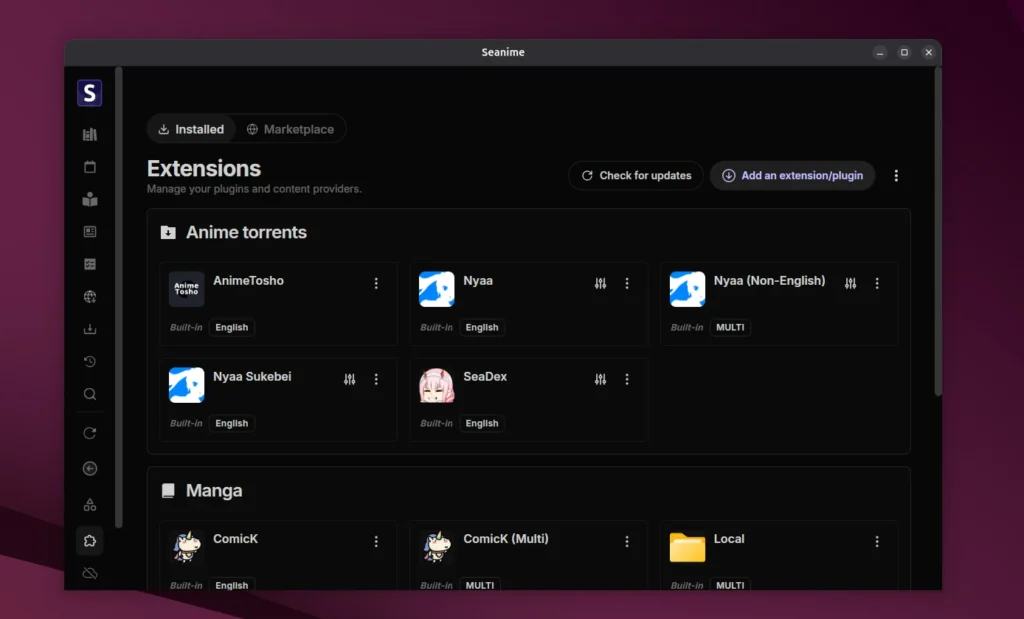Open Nyaa Sukebei settings sliders icon

350,379
